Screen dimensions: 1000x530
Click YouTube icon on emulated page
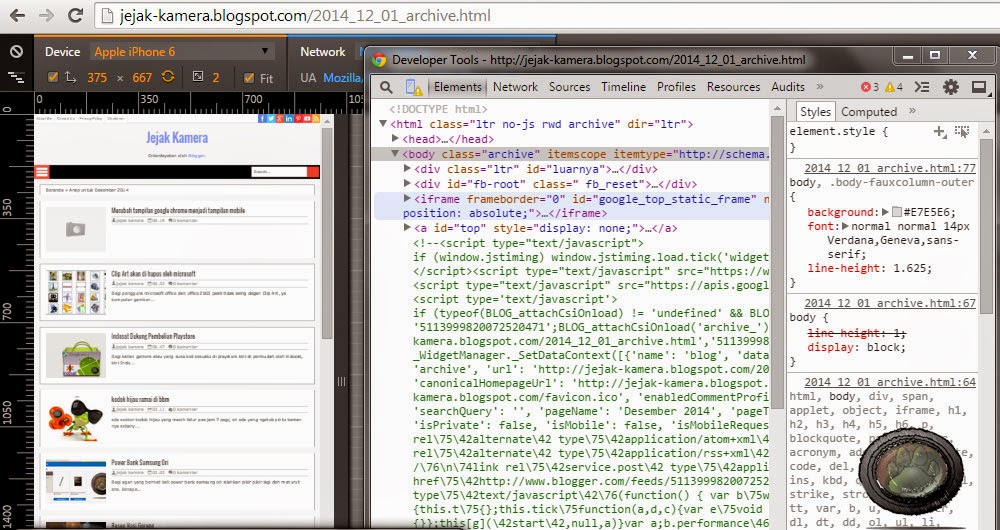coord(307,119)
